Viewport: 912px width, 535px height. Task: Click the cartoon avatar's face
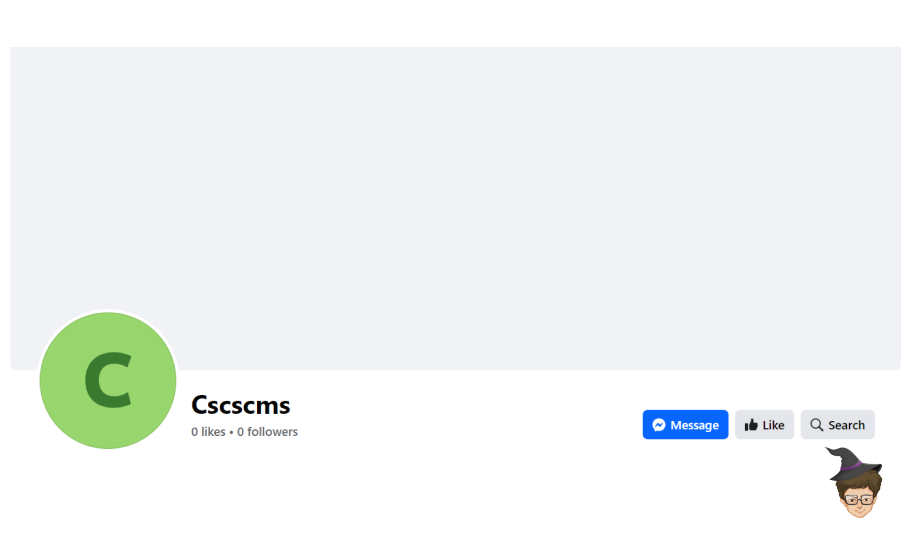coord(858,501)
